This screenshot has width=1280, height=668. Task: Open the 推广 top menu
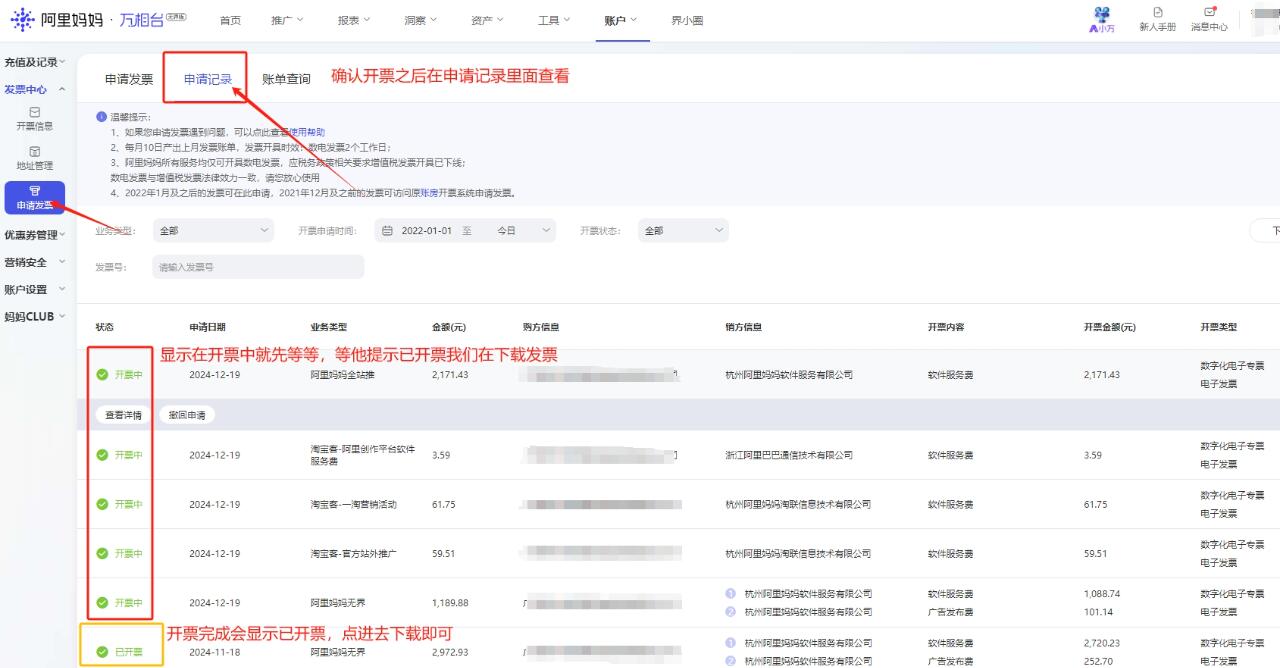click(x=286, y=20)
